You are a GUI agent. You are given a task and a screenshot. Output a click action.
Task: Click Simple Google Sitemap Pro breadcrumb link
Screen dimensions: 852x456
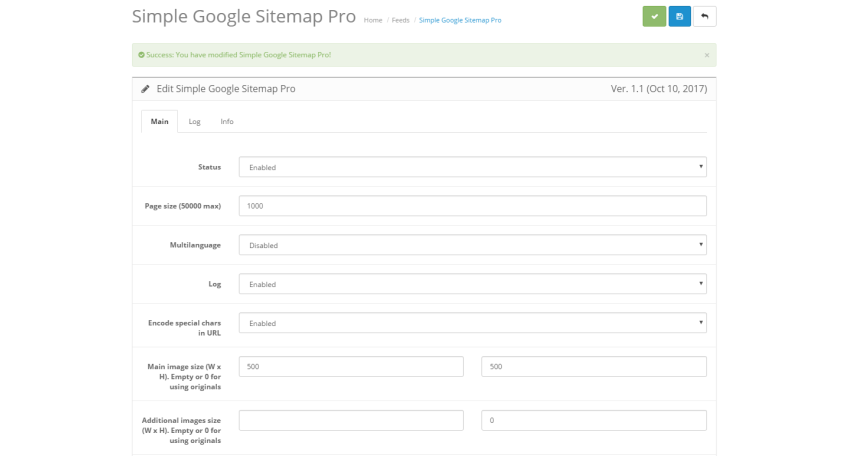click(x=460, y=20)
